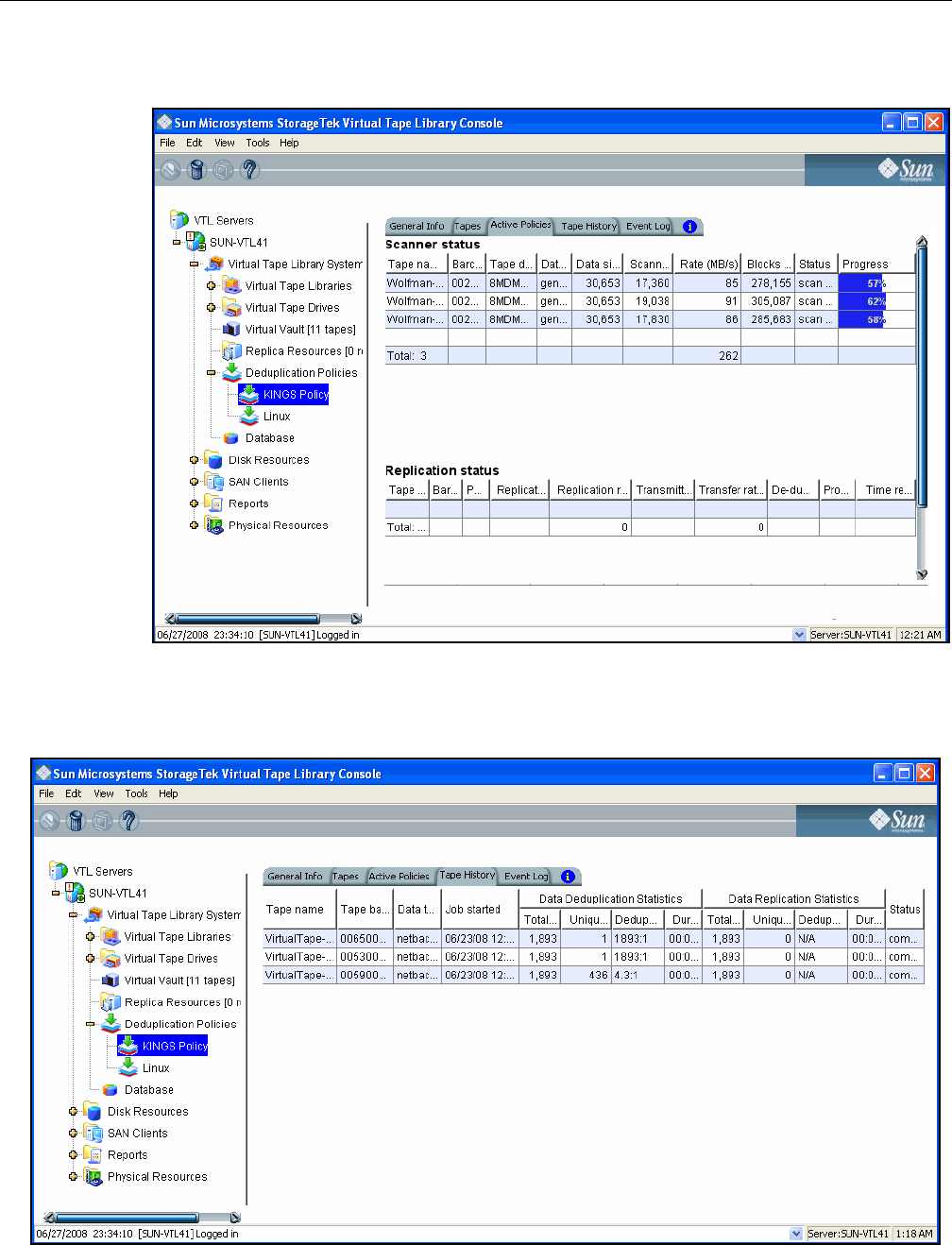Expand Disk Resources node in top window

pyautogui.click(x=195, y=460)
